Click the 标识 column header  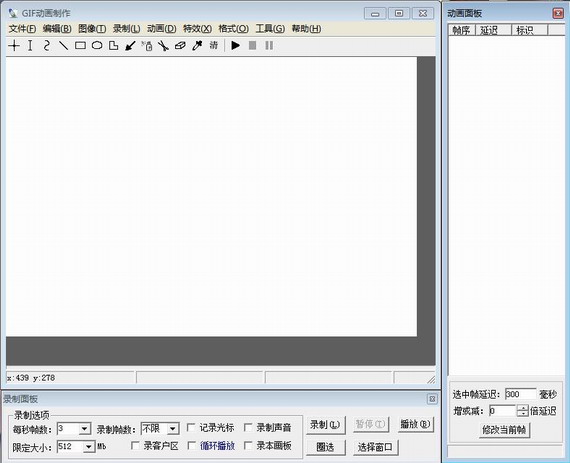529,30
